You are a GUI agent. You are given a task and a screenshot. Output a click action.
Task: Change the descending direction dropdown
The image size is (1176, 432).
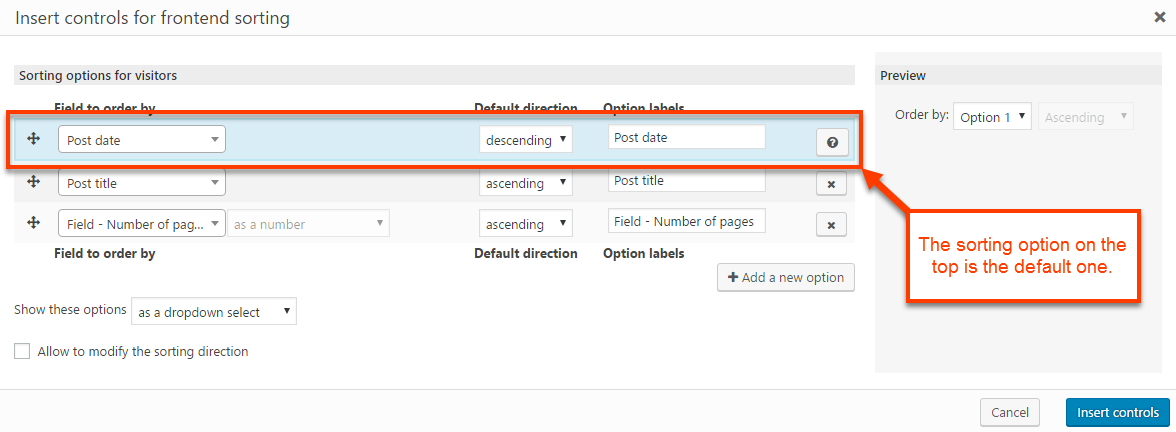click(526, 140)
